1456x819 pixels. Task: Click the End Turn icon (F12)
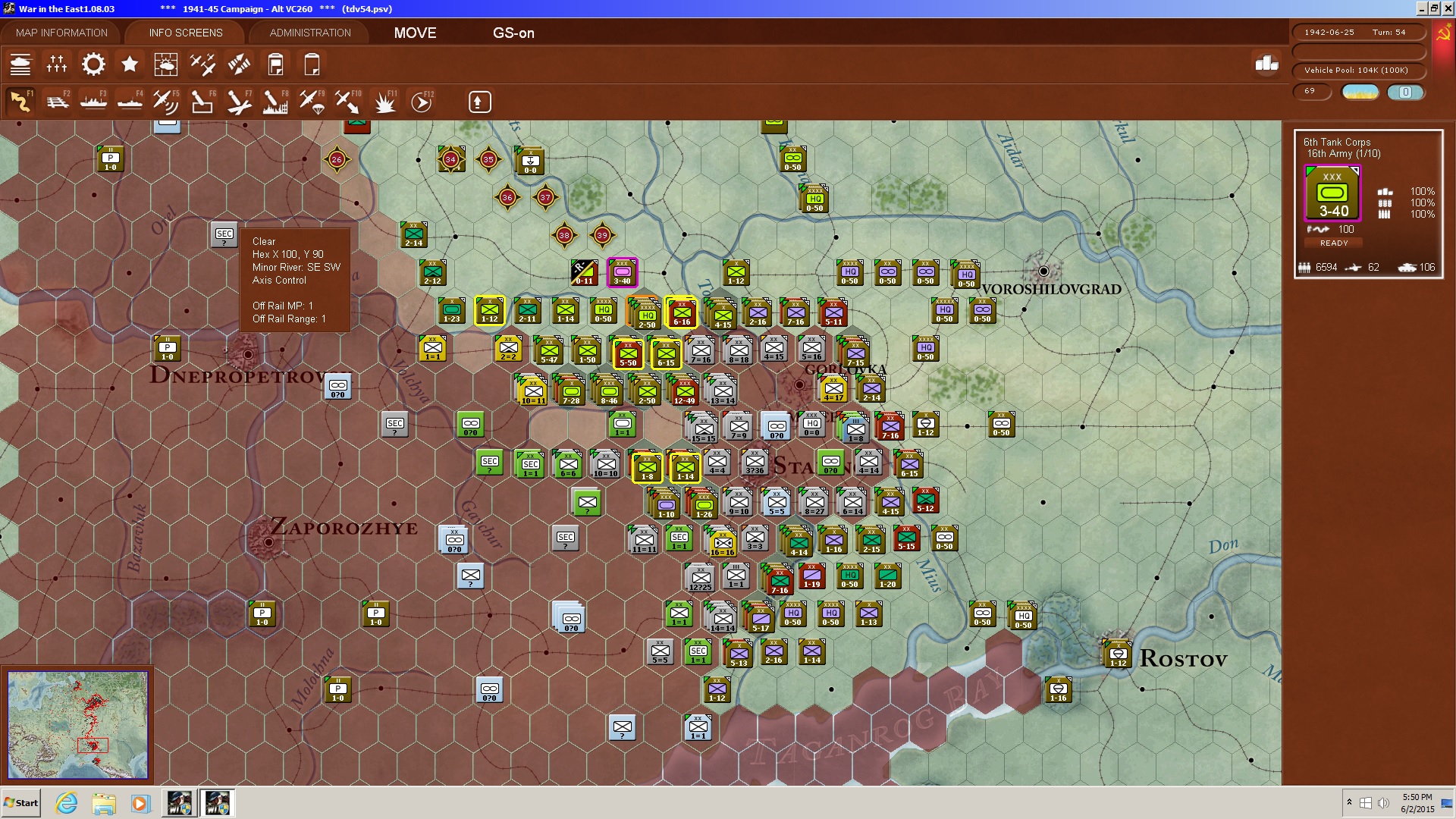tap(421, 102)
